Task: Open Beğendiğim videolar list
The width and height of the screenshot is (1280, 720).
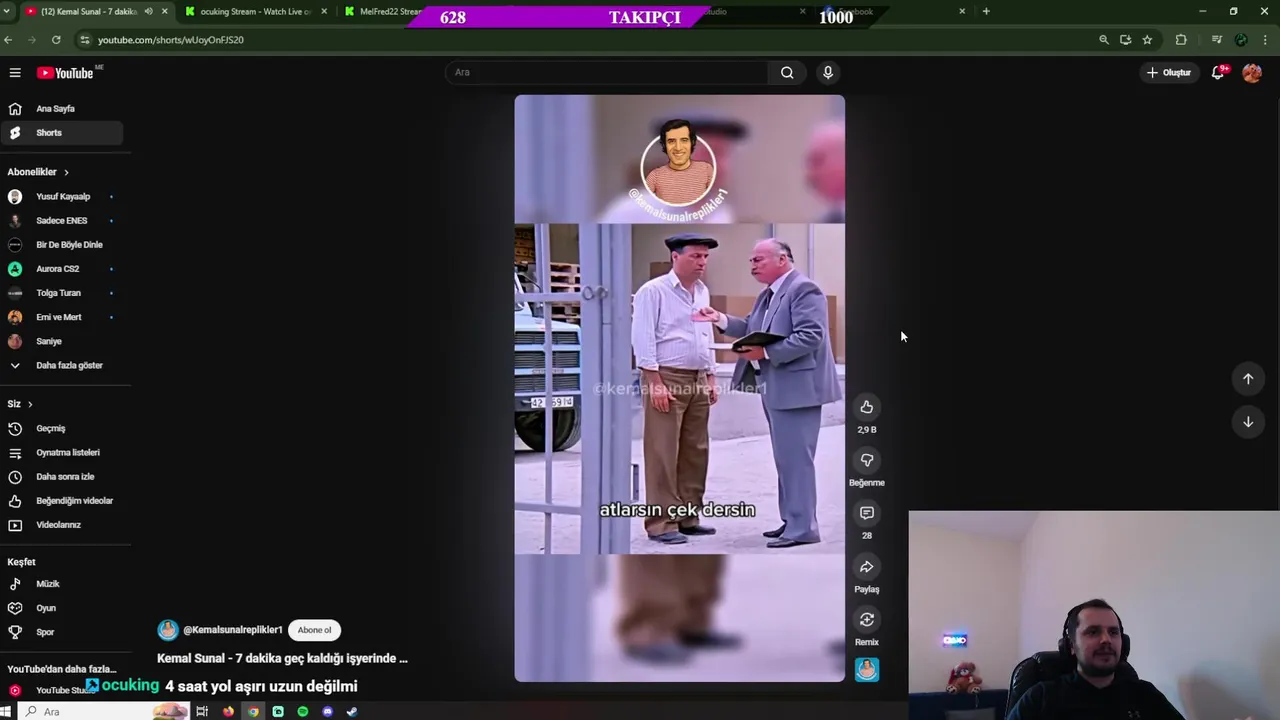Action: pos(62,501)
